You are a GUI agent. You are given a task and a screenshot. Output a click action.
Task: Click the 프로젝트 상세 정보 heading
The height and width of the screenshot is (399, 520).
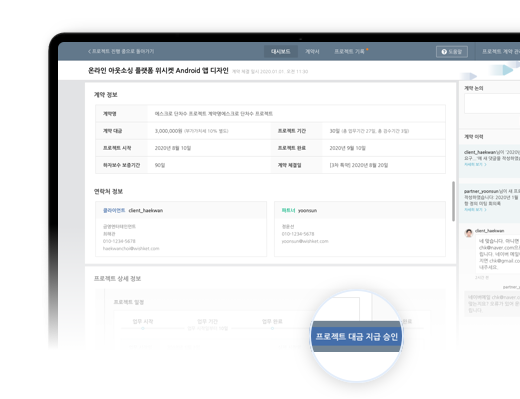click(117, 279)
